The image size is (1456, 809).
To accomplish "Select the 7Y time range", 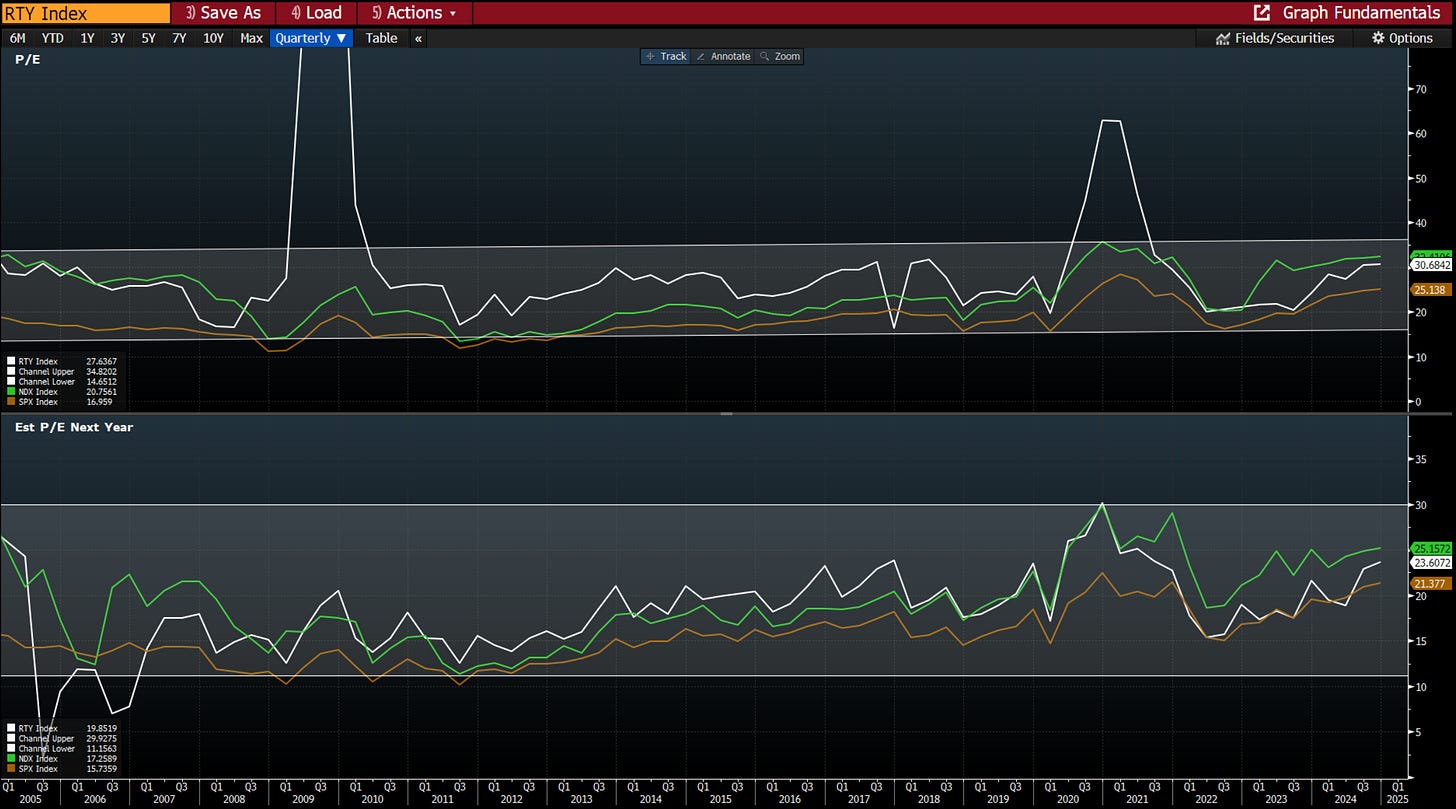I will pyautogui.click(x=179, y=38).
